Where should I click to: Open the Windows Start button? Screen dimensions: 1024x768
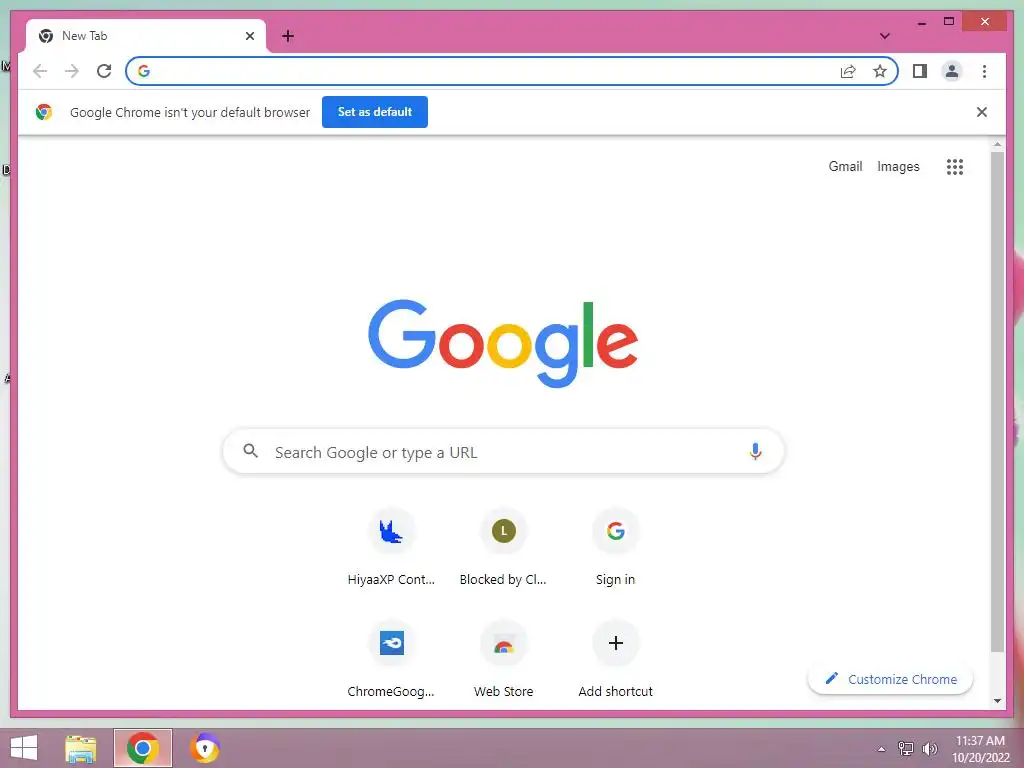[24, 748]
